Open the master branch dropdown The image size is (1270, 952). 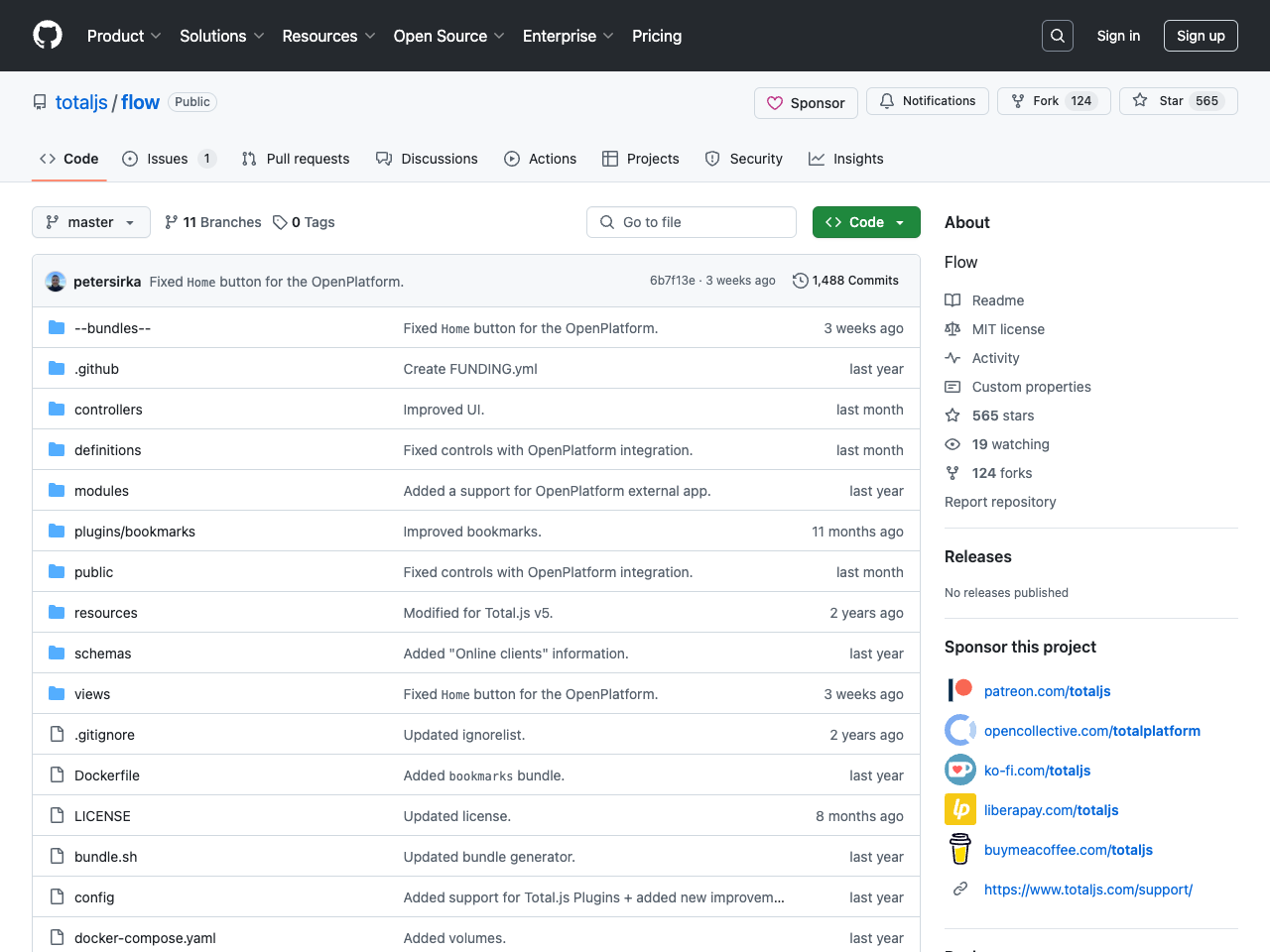pyautogui.click(x=91, y=222)
